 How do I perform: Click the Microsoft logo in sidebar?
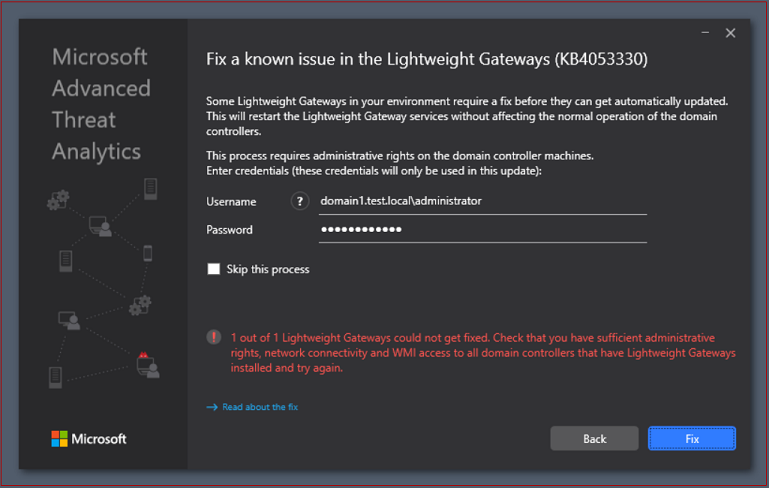point(89,438)
